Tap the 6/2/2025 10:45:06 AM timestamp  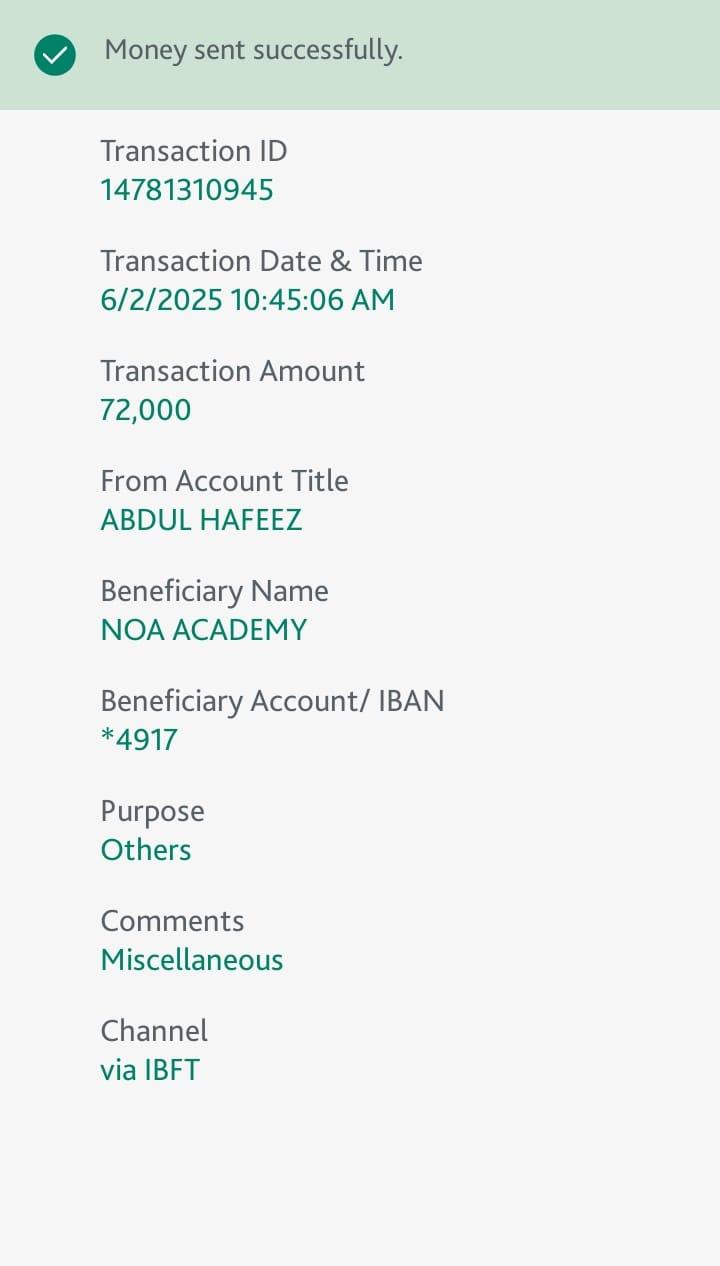tap(247, 300)
